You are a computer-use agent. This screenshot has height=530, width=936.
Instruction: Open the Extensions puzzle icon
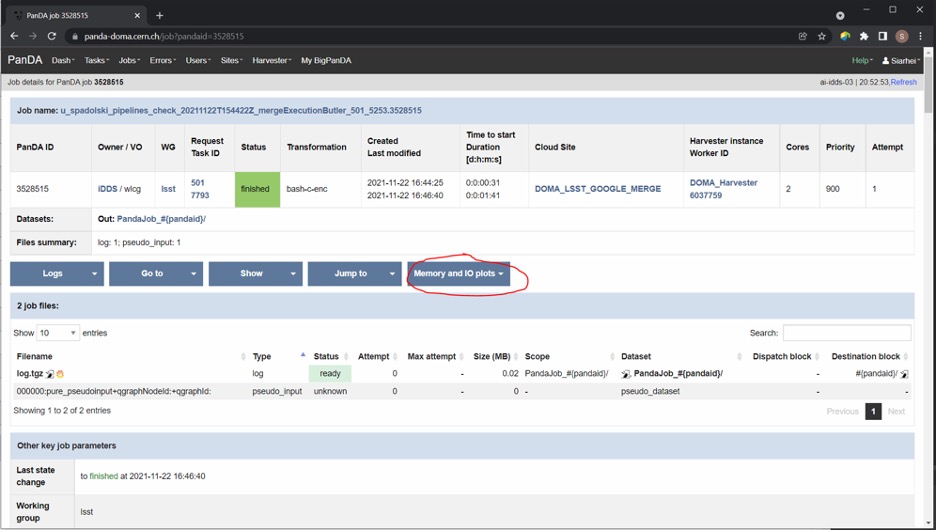tap(864, 36)
